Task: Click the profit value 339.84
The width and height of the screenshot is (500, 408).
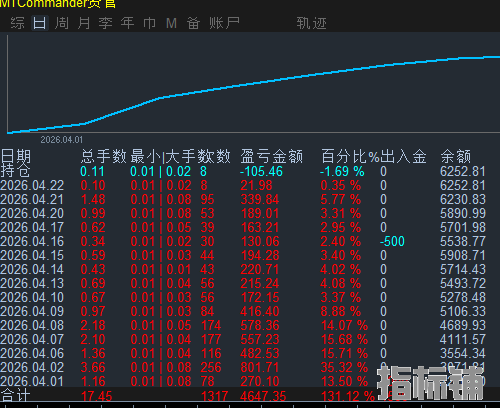Action: point(260,199)
